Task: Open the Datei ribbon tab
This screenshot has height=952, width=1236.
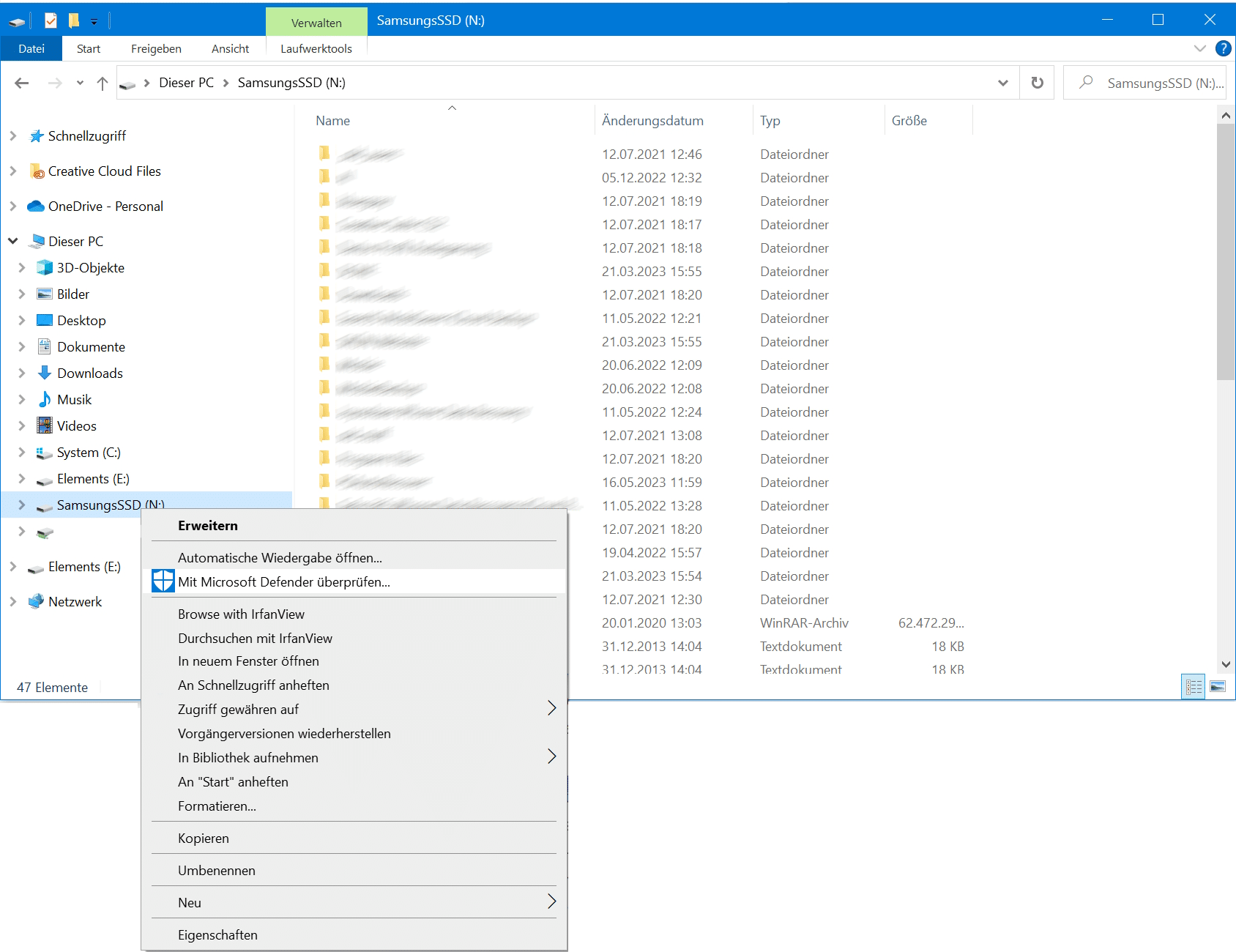Action: tap(31, 48)
